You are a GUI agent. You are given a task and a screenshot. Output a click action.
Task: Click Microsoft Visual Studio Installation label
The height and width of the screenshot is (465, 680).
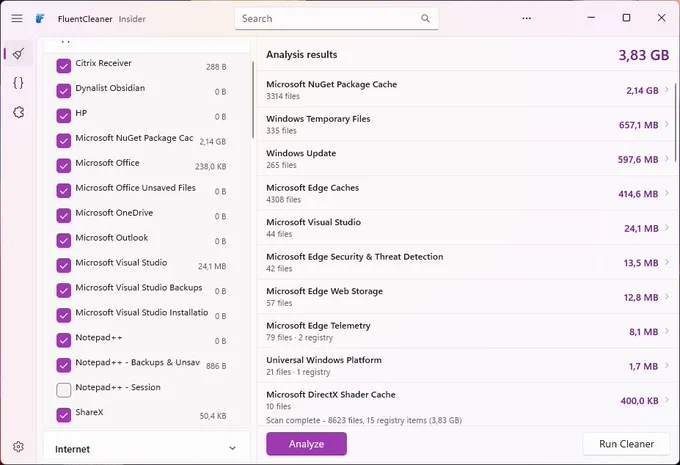pyautogui.click(x=142, y=312)
